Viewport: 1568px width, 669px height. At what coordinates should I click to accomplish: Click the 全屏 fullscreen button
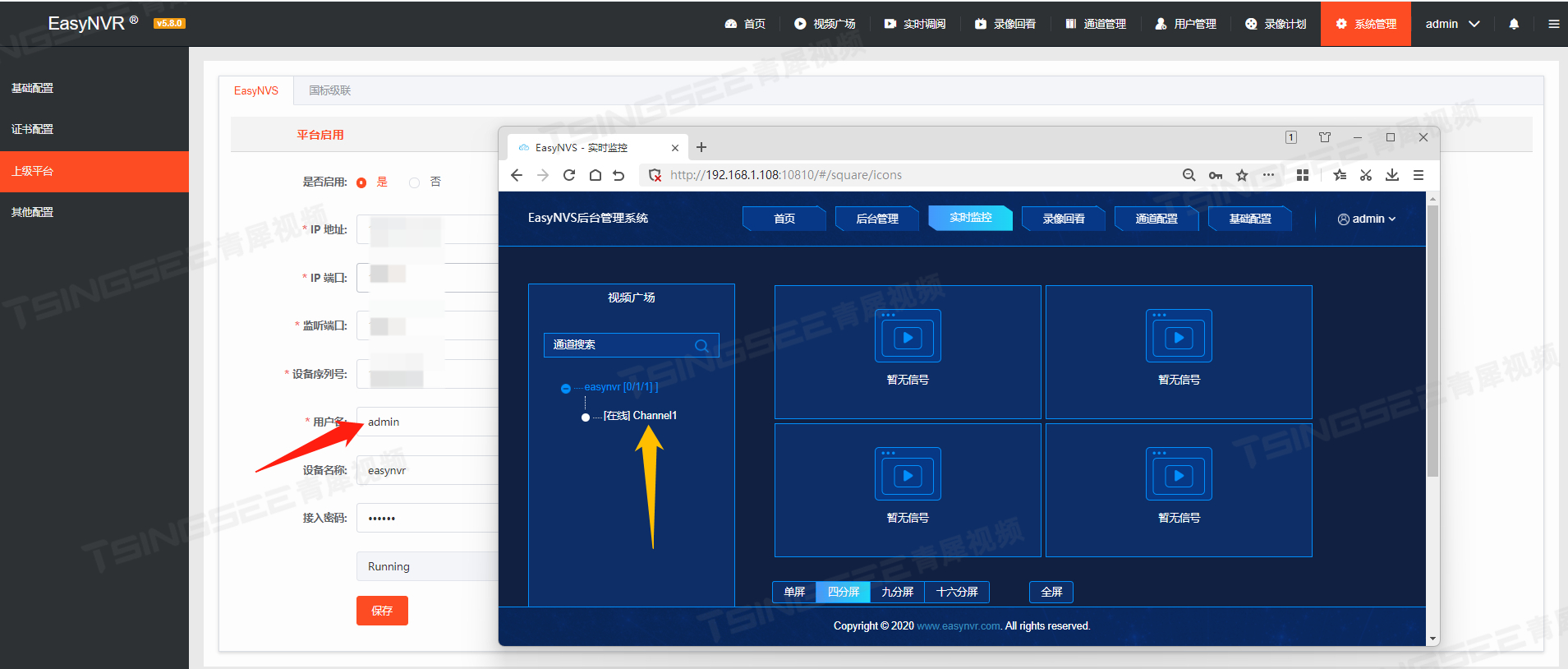coord(1051,592)
